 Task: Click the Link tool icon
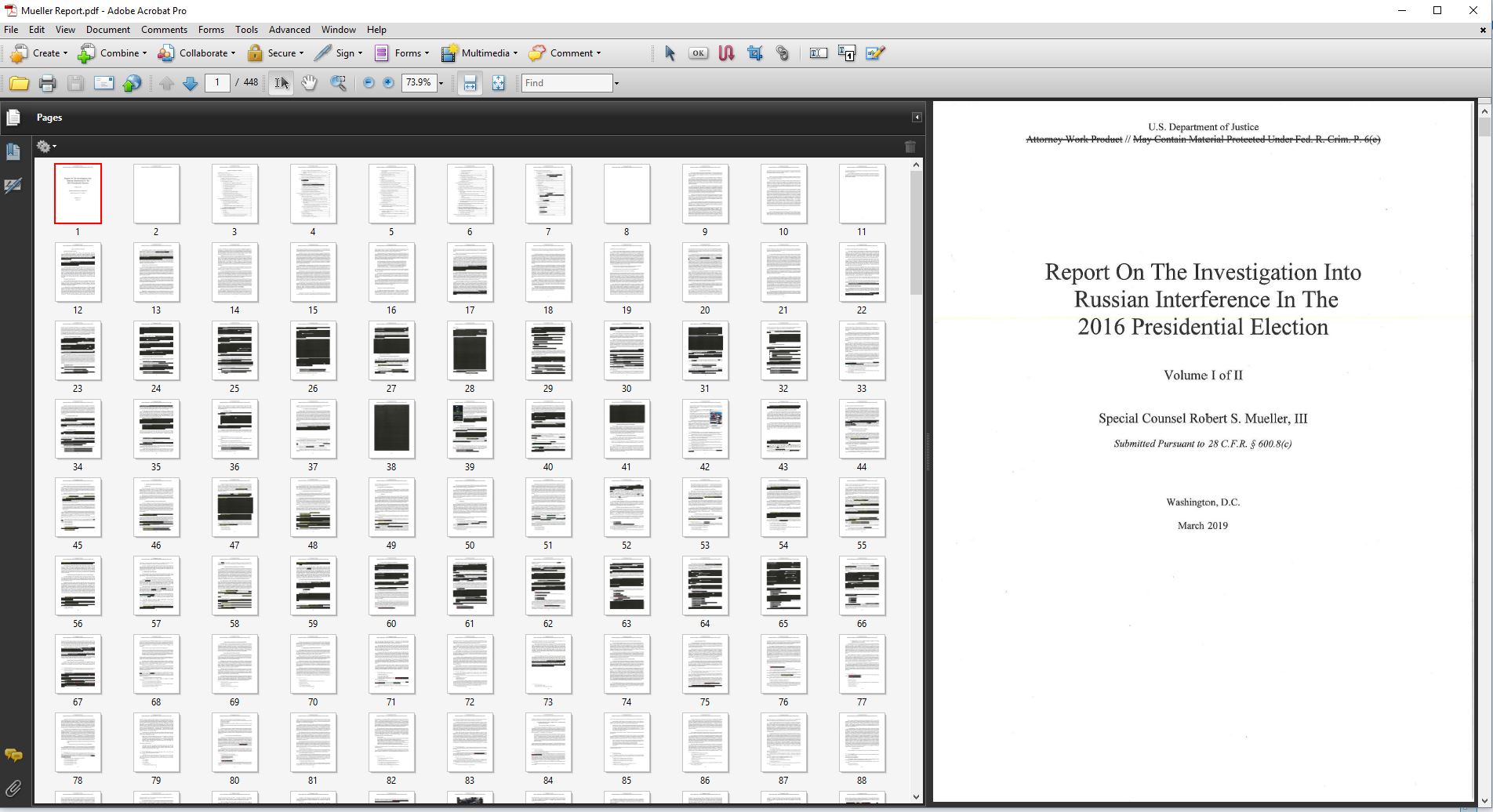(783, 53)
